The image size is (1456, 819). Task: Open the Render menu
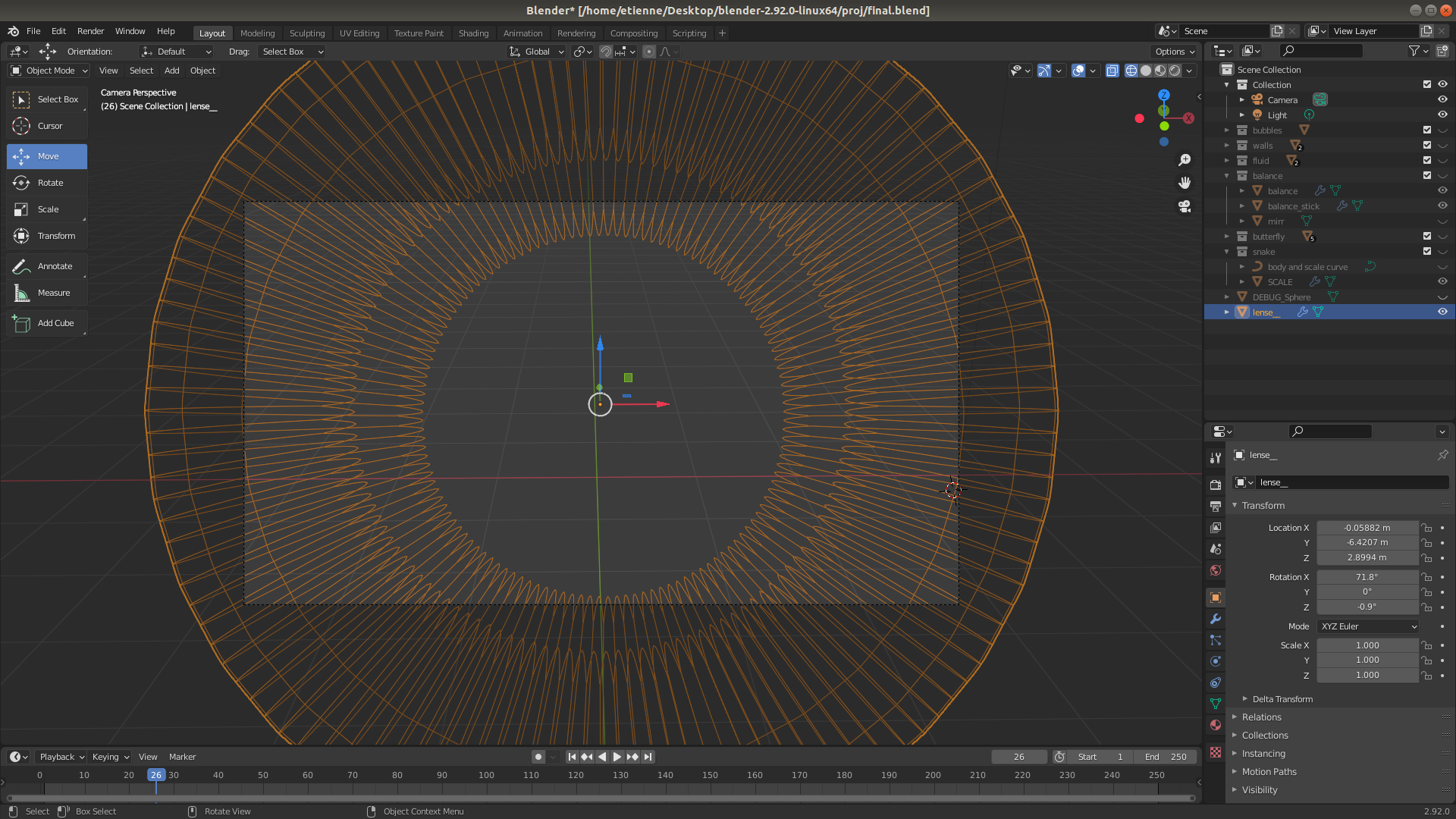click(x=90, y=31)
